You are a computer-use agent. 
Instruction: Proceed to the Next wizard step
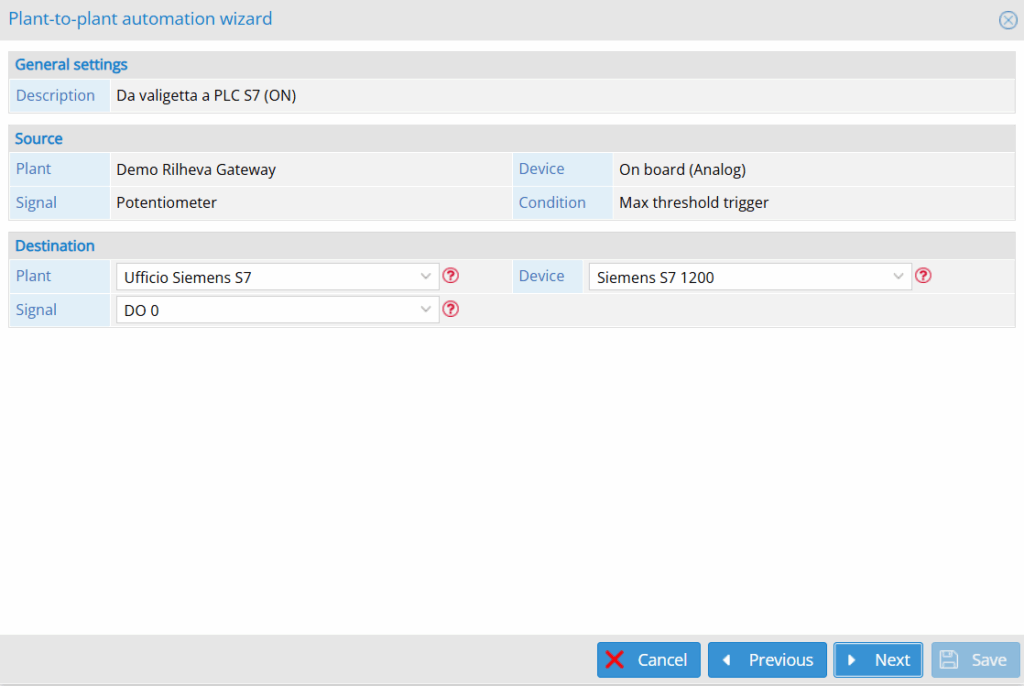click(878, 660)
